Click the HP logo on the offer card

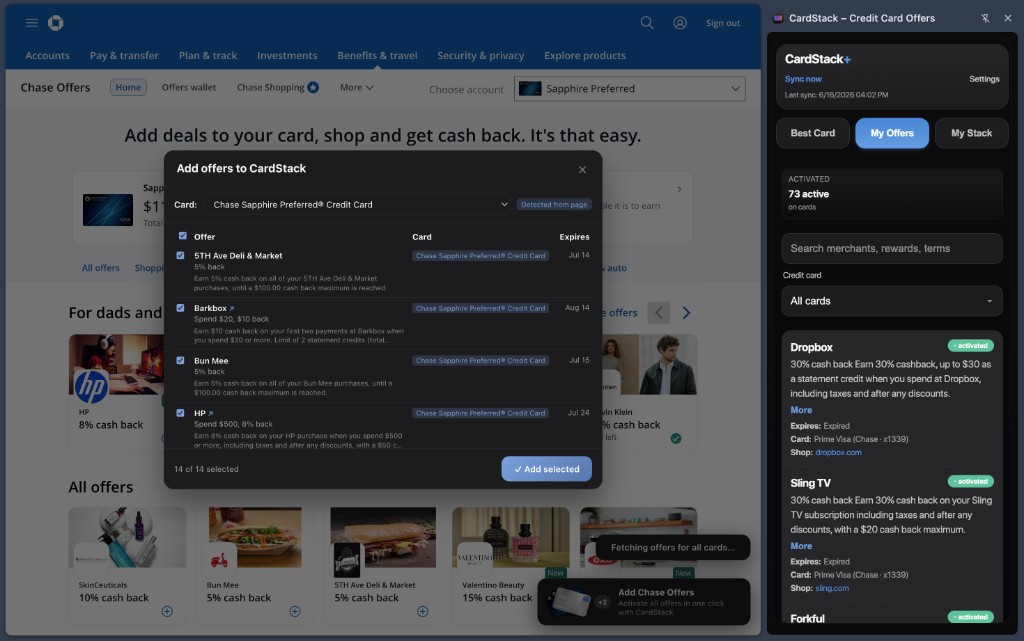point(91,386)
